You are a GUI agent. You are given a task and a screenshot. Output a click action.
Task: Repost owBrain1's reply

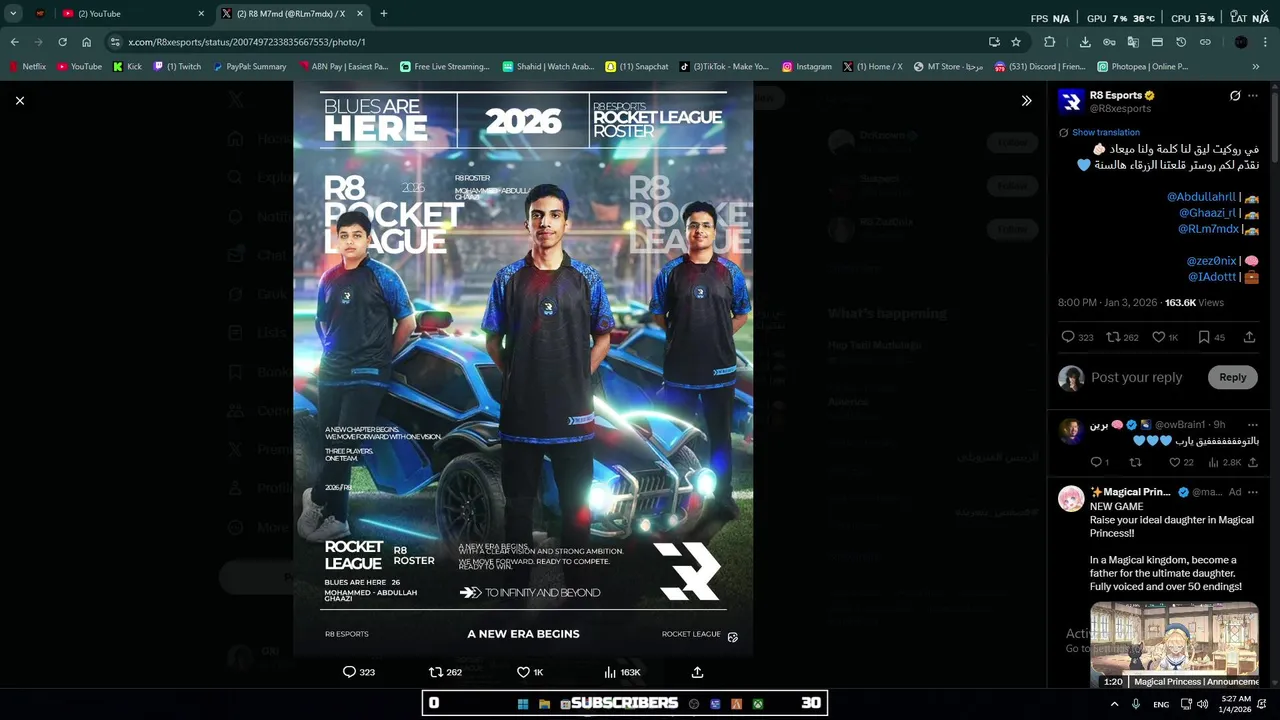click(x=1135, y=462)
